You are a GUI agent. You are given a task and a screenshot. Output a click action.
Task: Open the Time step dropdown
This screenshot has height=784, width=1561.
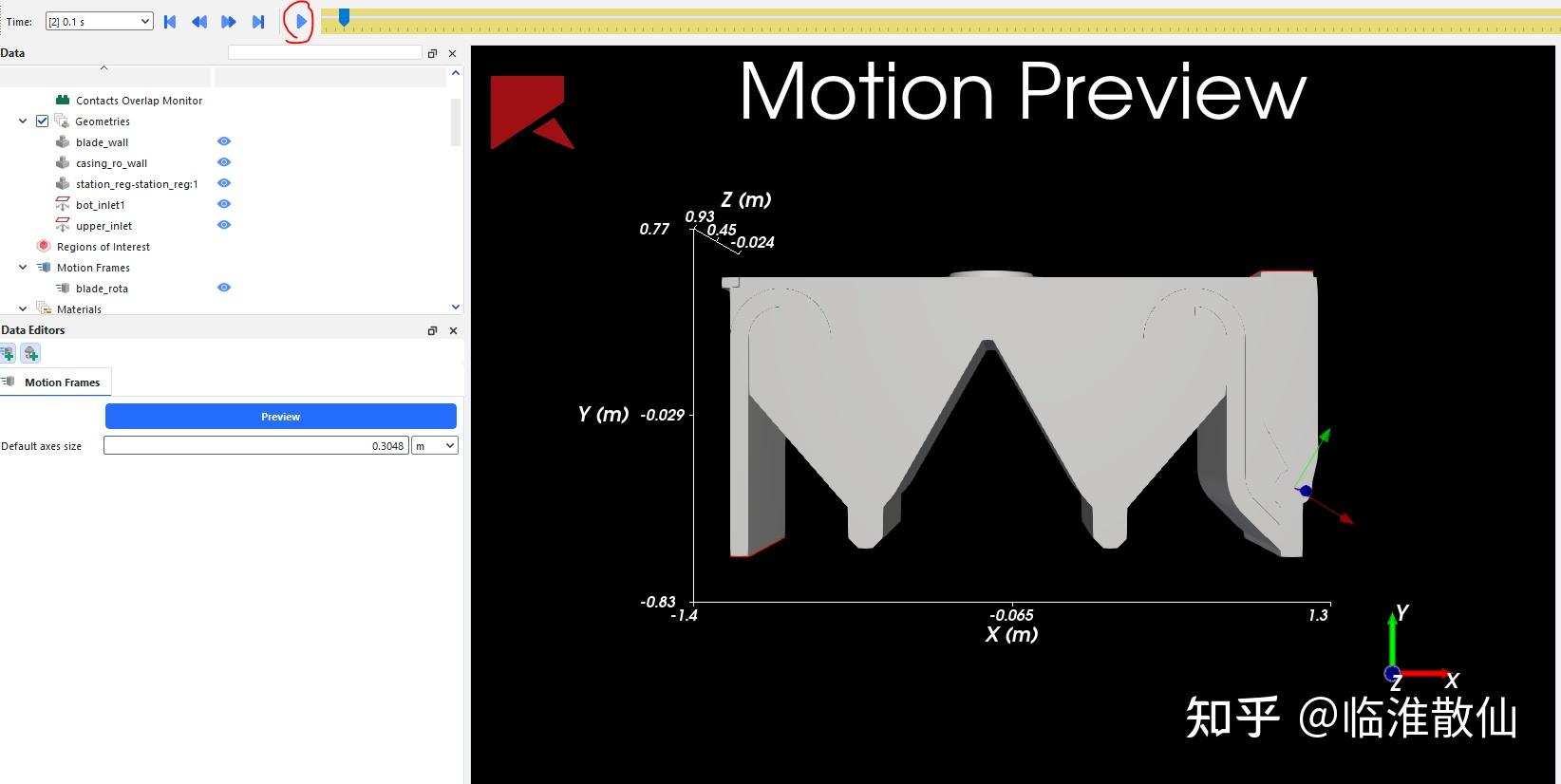(99, 21)
